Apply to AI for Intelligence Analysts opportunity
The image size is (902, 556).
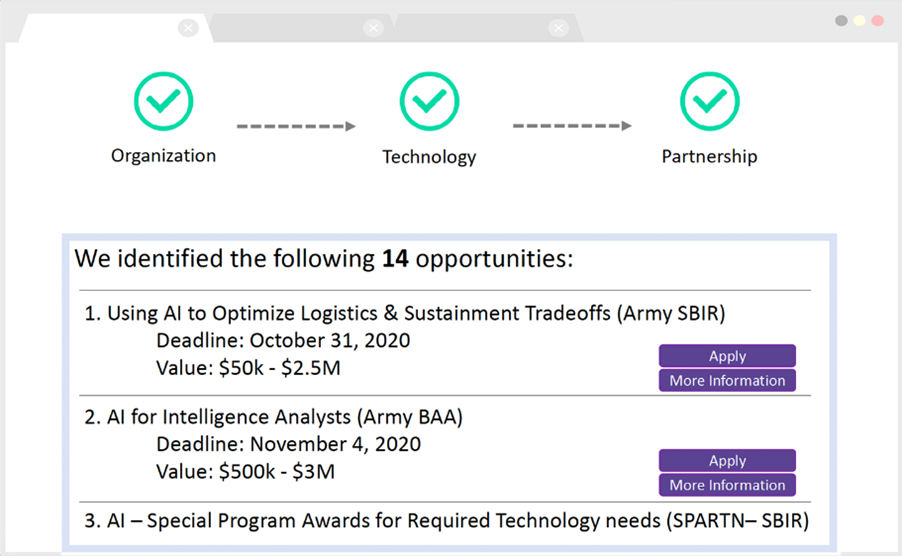pos(727,461)
